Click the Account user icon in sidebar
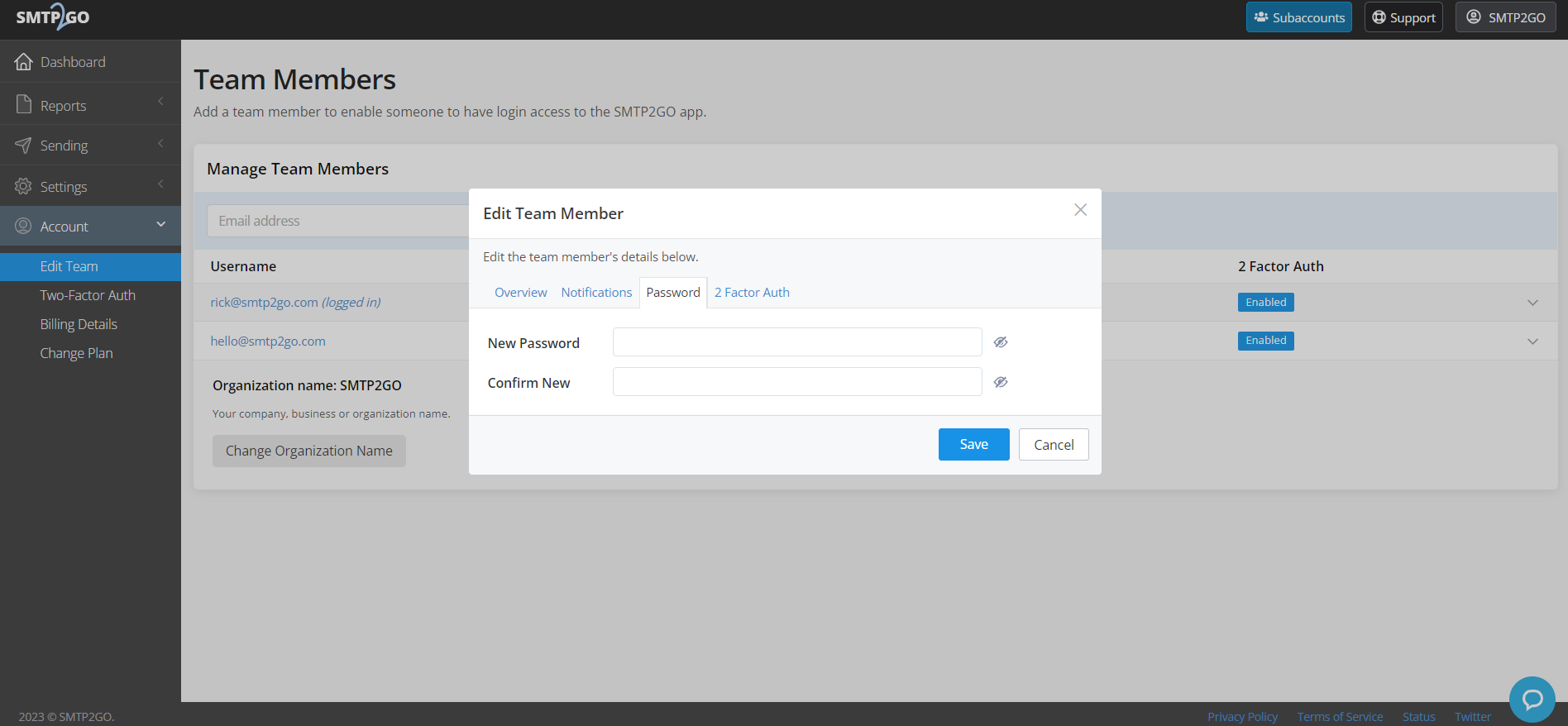 tap(23, 226)
